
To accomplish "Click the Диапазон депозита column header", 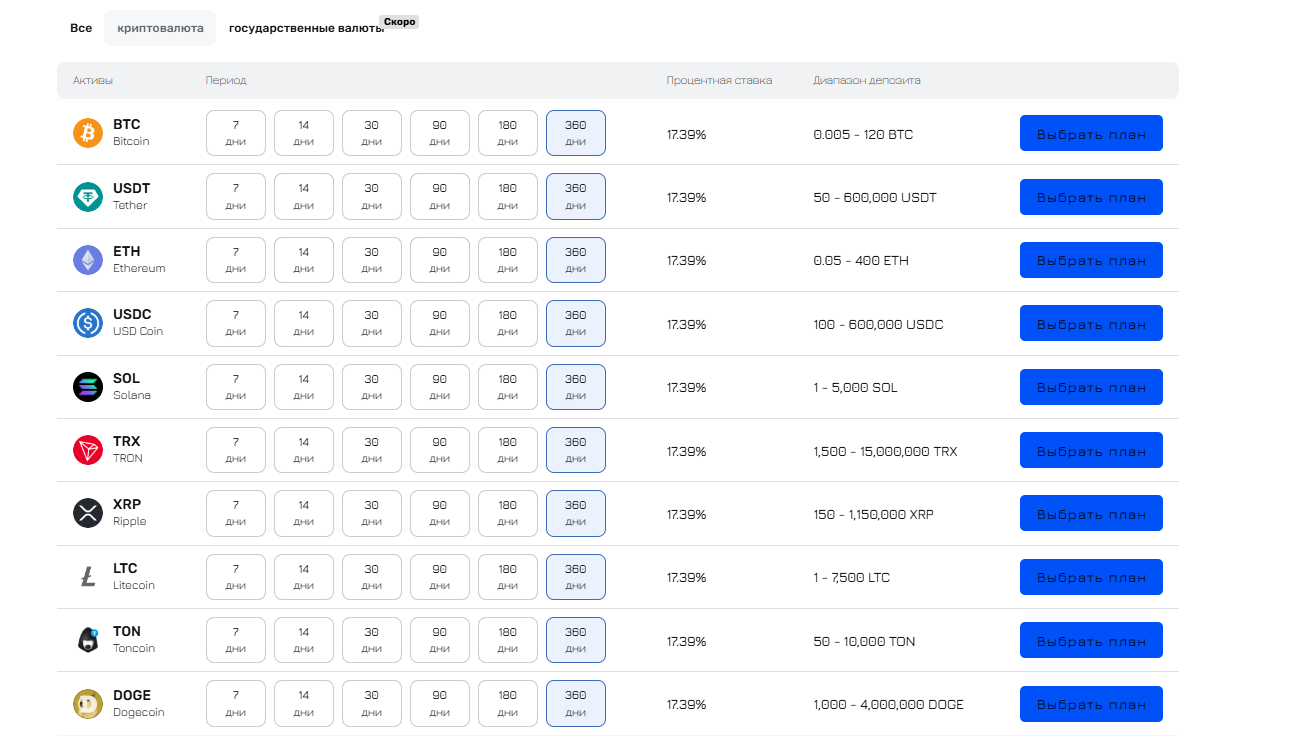I will pos(867,80).
